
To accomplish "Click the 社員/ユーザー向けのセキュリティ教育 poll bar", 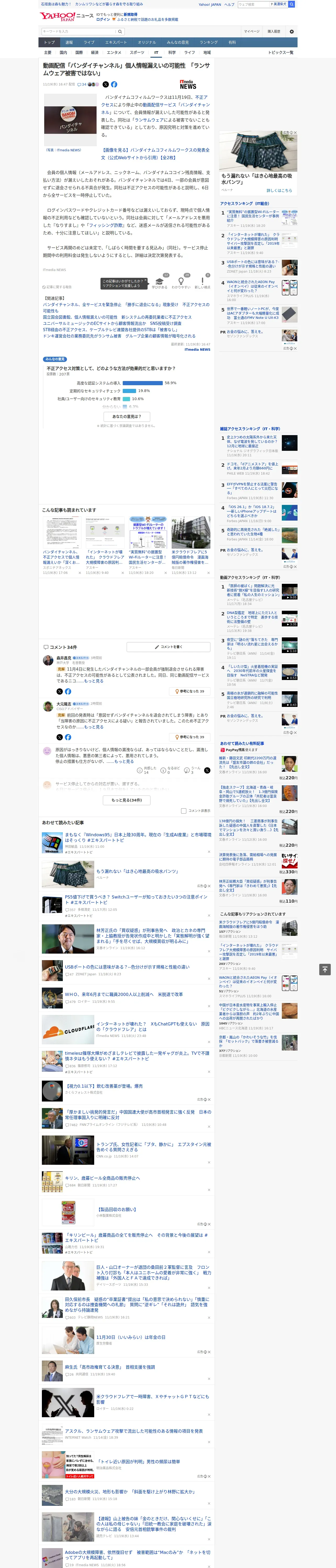I will (126, 399).
